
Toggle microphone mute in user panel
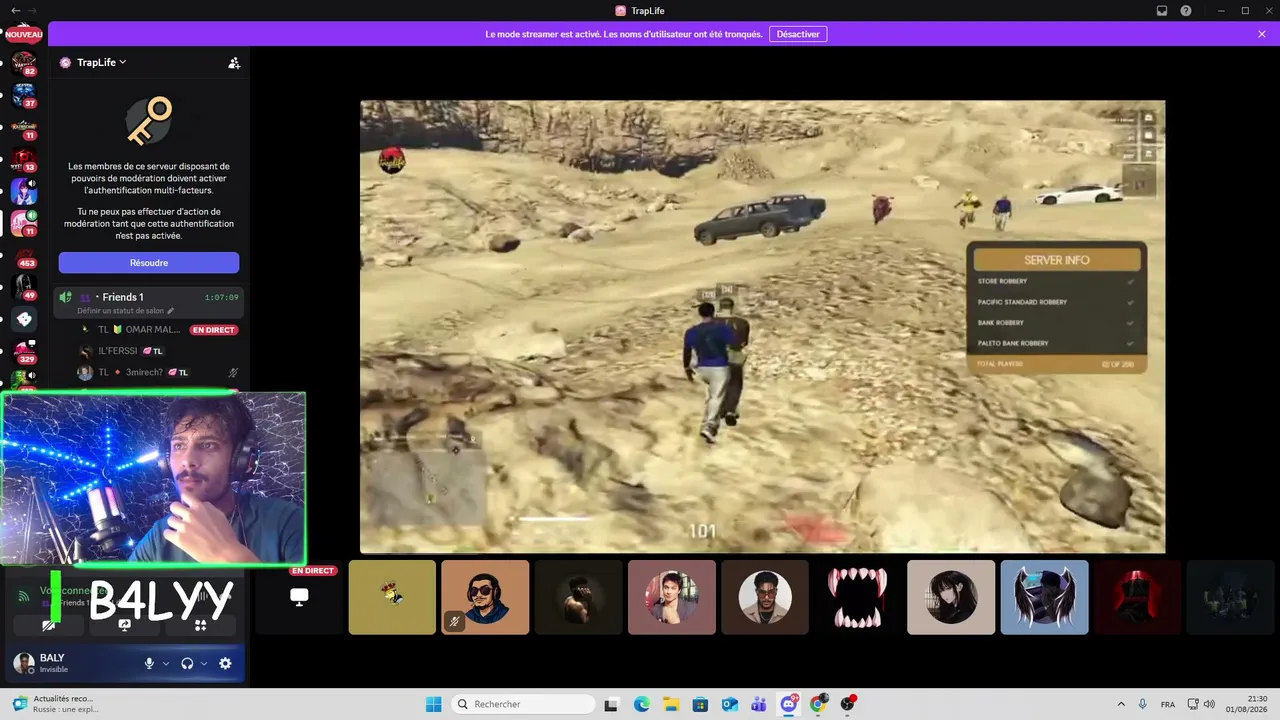coord(149,663)
